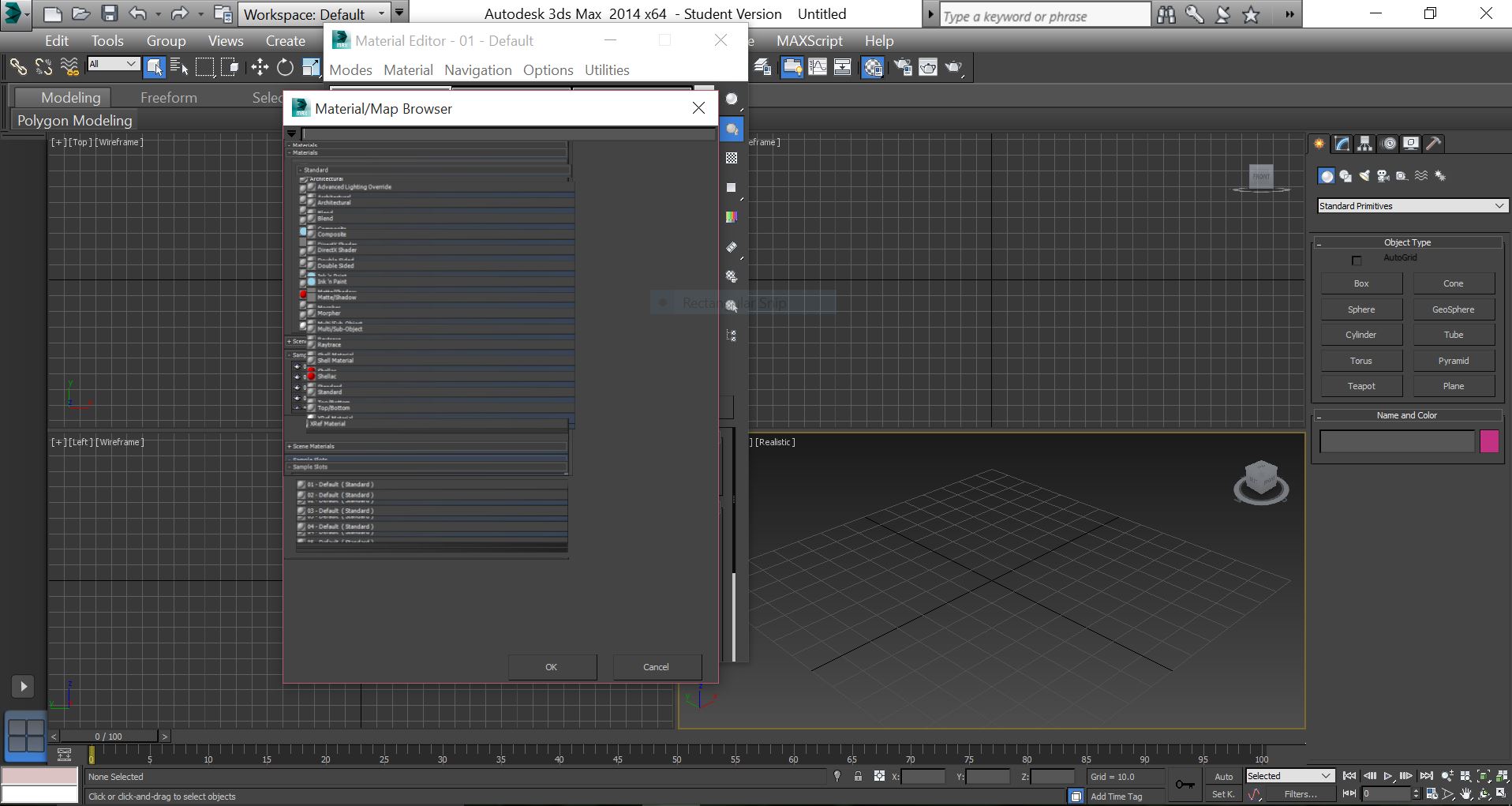Toggle the AutoGrid checkbox
1512x806 pixels.
coord(1357,260)
